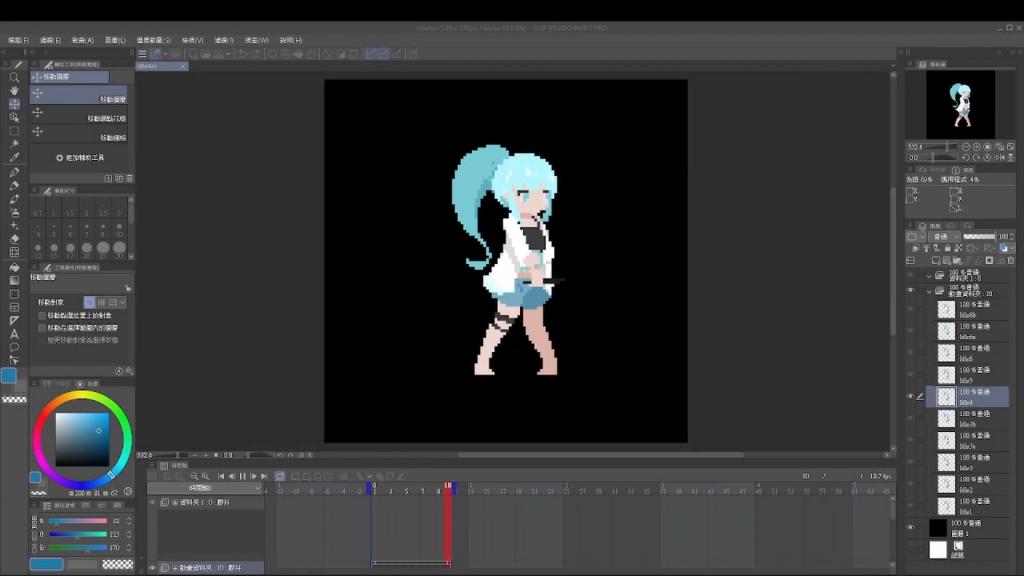This screenshot has width=1024, height=576.
Task: Open the save options dropdown arrow
Action: point(227,54)
